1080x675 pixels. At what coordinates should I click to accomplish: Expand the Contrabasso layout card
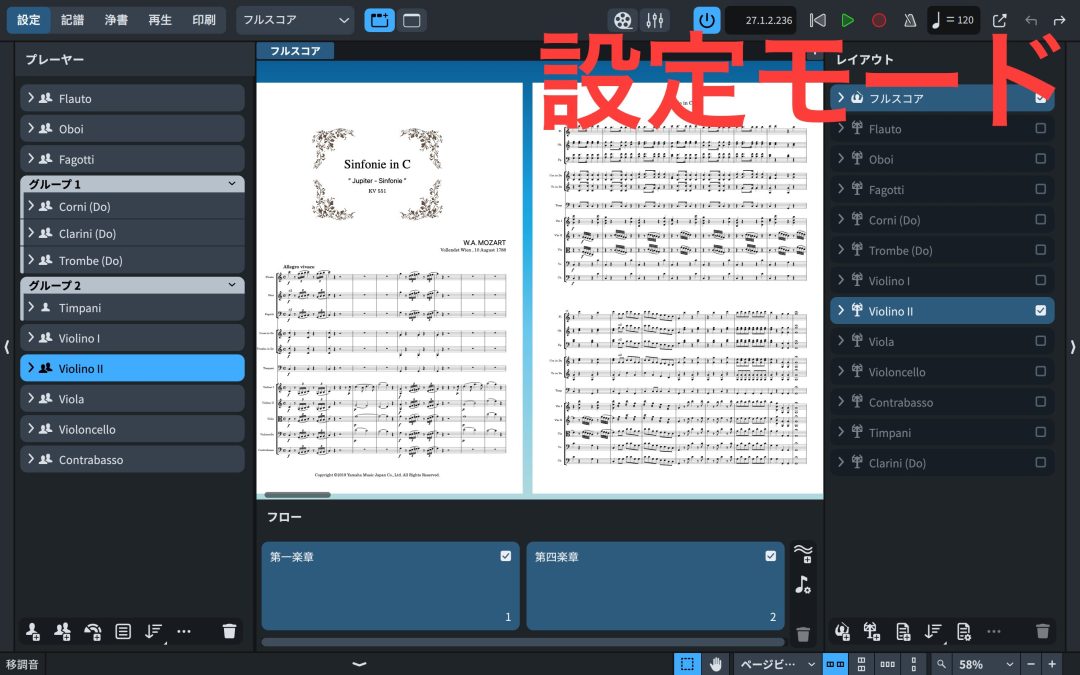click(x=841, y=402)
